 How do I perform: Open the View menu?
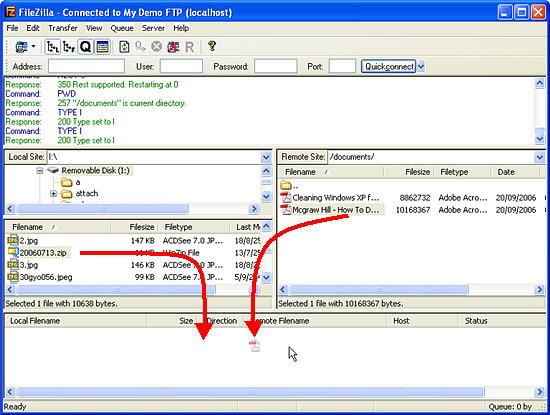[94, 28]
